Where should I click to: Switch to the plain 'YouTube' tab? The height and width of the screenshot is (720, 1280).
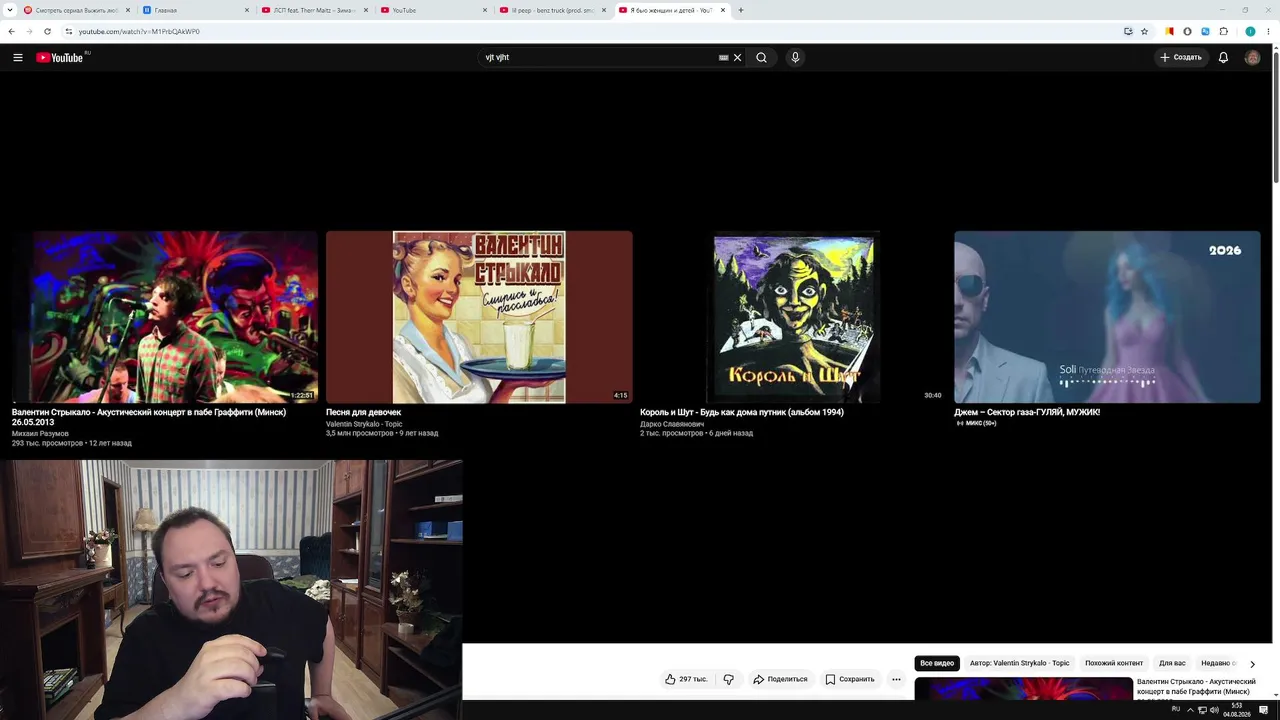(x=433, y=10)
